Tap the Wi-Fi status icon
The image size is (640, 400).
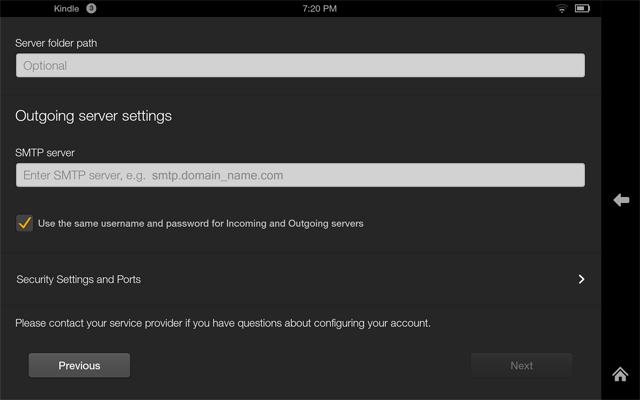pos(562,8)
